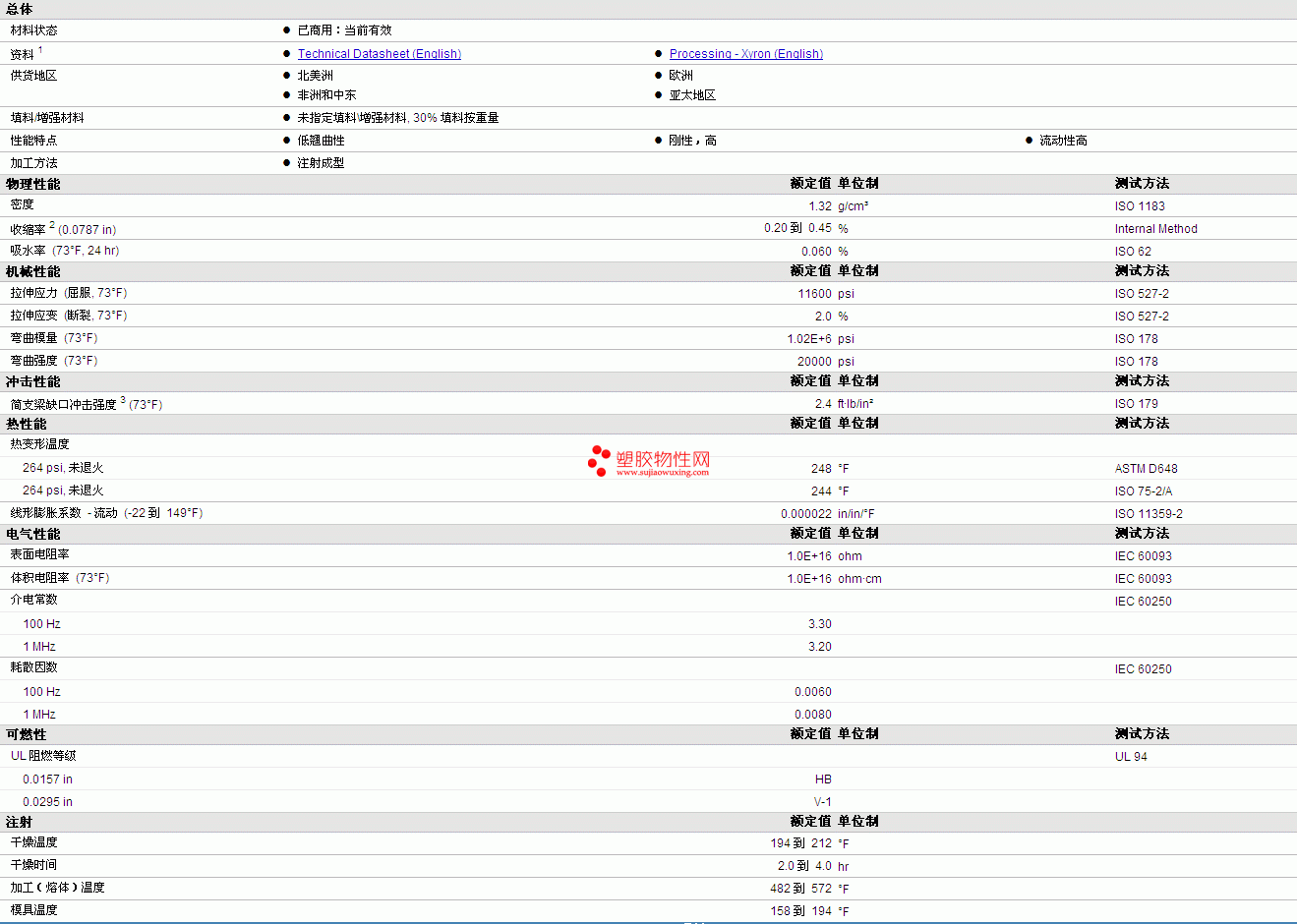Click the 吸水率 row label
Screen dimensions: 1297x924
pos(29,251)
